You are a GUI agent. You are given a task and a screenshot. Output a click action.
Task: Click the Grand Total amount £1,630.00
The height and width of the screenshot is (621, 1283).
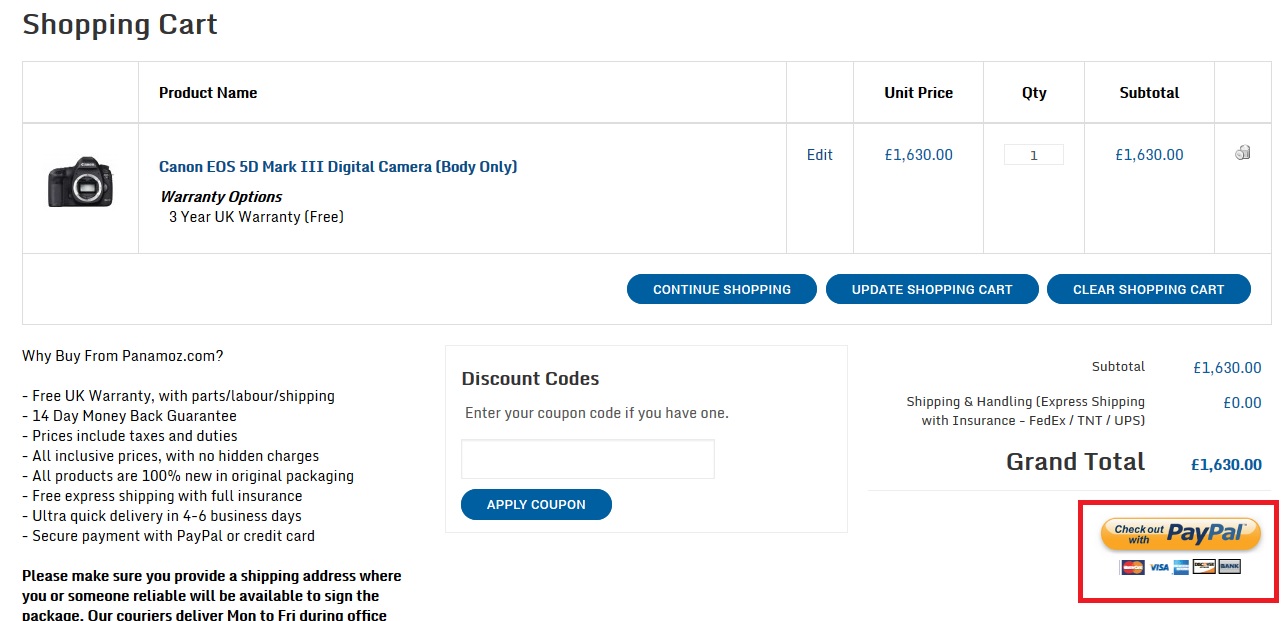(x=1226, y=465)
